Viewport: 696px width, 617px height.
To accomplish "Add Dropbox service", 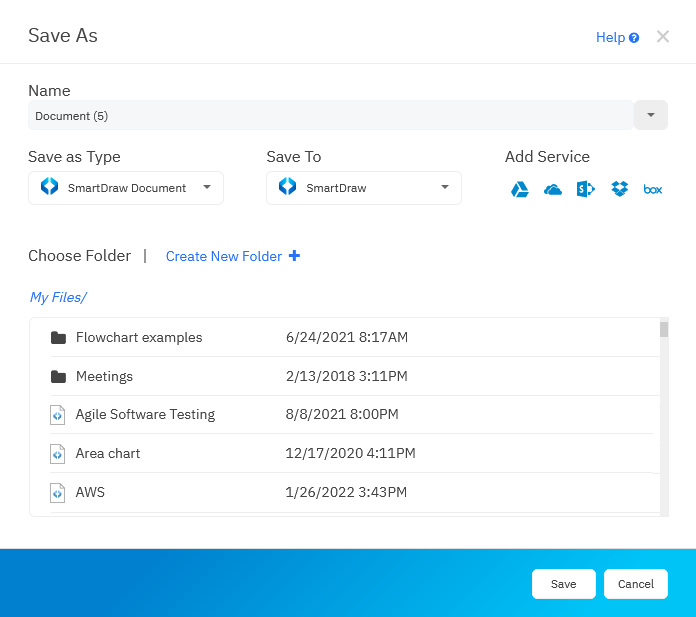I will coord(620,189).
